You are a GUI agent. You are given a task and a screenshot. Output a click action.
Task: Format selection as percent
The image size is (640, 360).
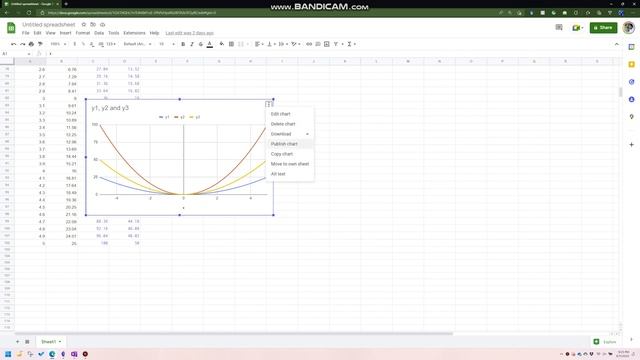pos(83,44)
